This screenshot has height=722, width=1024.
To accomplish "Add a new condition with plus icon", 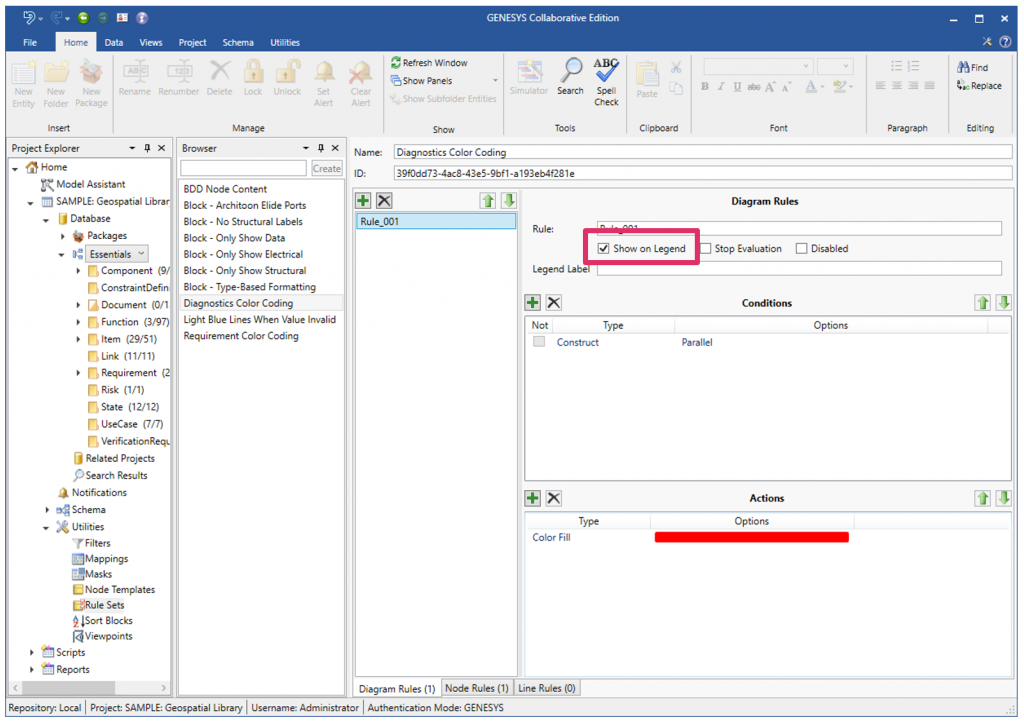I will tap(533, 302).
